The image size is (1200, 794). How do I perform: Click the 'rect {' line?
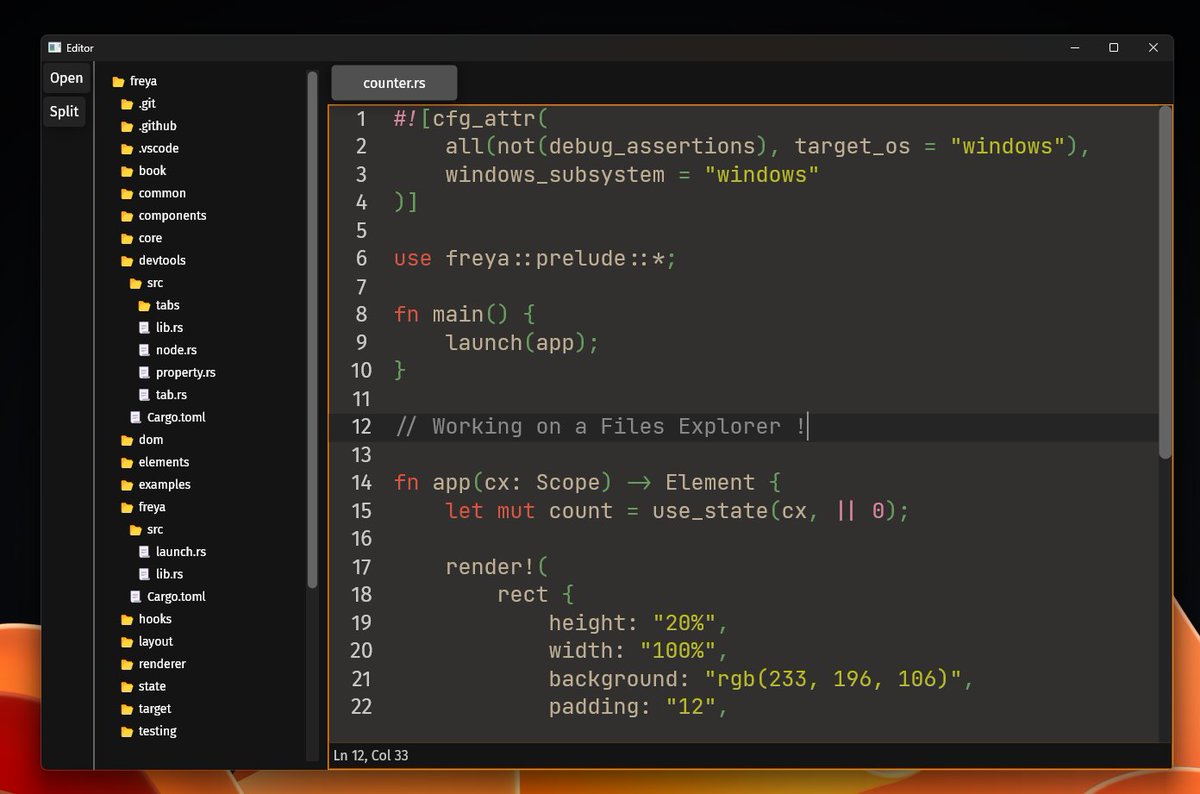535,595
